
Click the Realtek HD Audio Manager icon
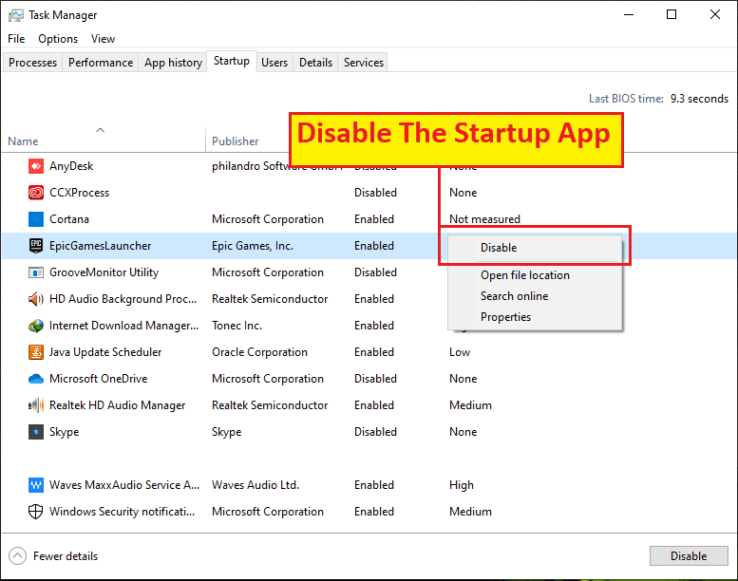36,405
